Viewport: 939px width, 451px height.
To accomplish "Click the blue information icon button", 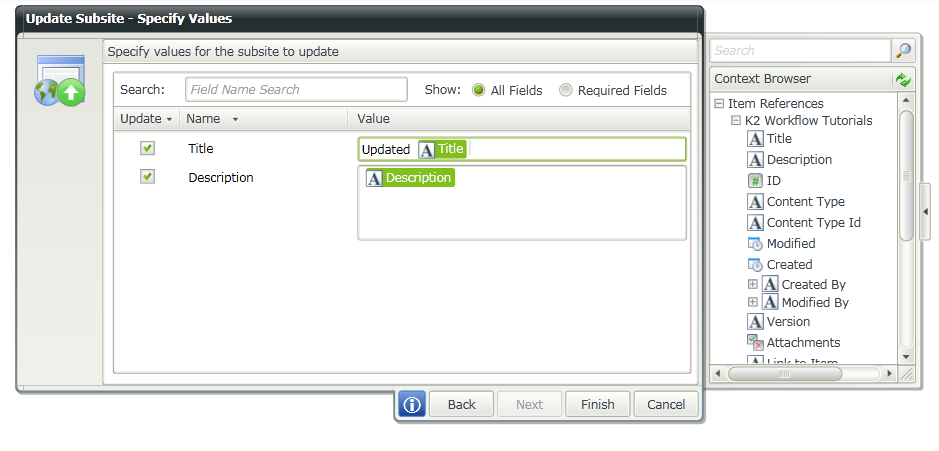I will point(412,404).
